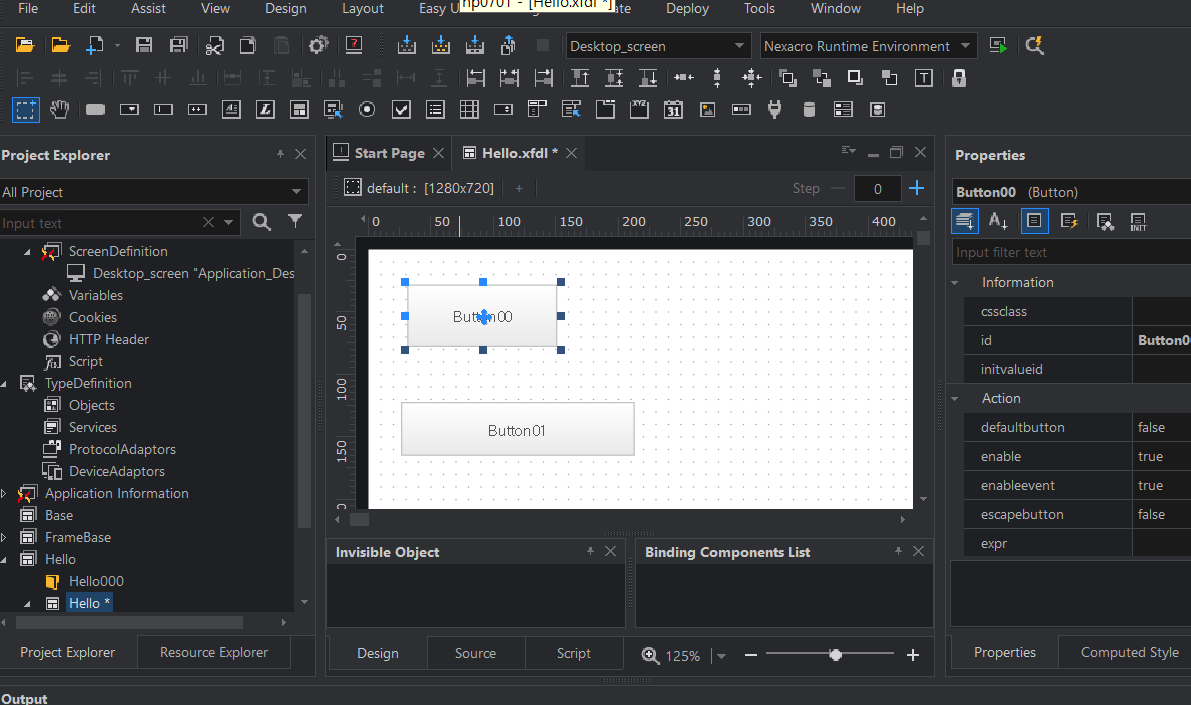Select the Combo component tool

[x=129, y=109]
